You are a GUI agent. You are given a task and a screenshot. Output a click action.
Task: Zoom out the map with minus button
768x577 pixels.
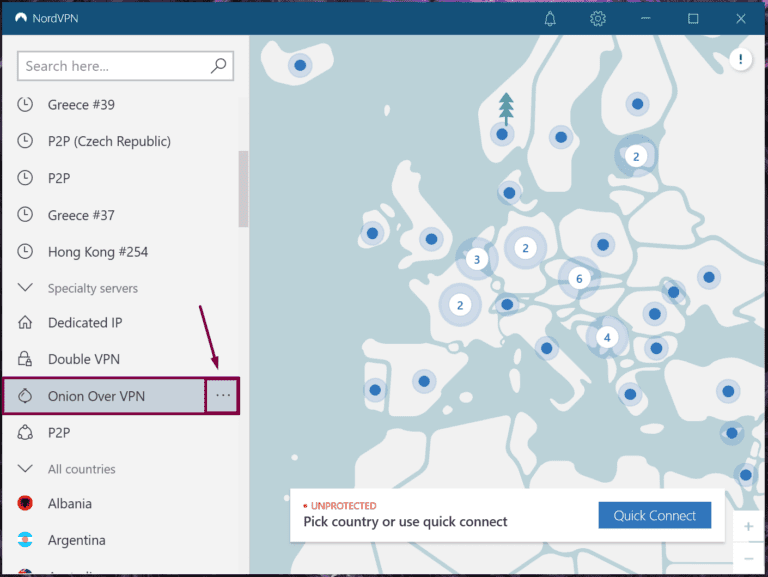[749, 557]
